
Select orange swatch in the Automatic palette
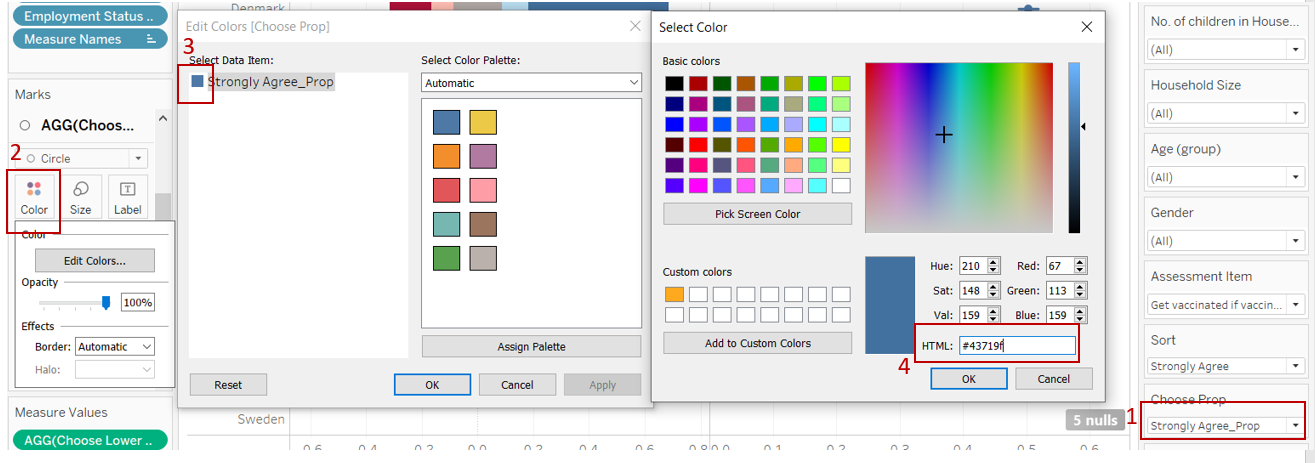click(446, 157)
